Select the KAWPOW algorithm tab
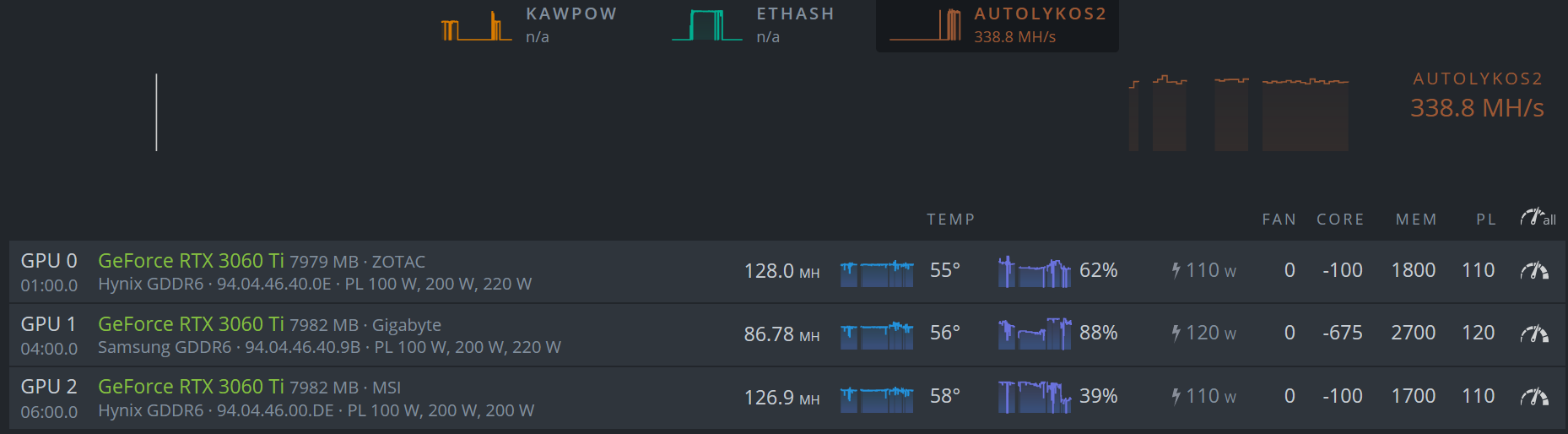 (530, 24)
